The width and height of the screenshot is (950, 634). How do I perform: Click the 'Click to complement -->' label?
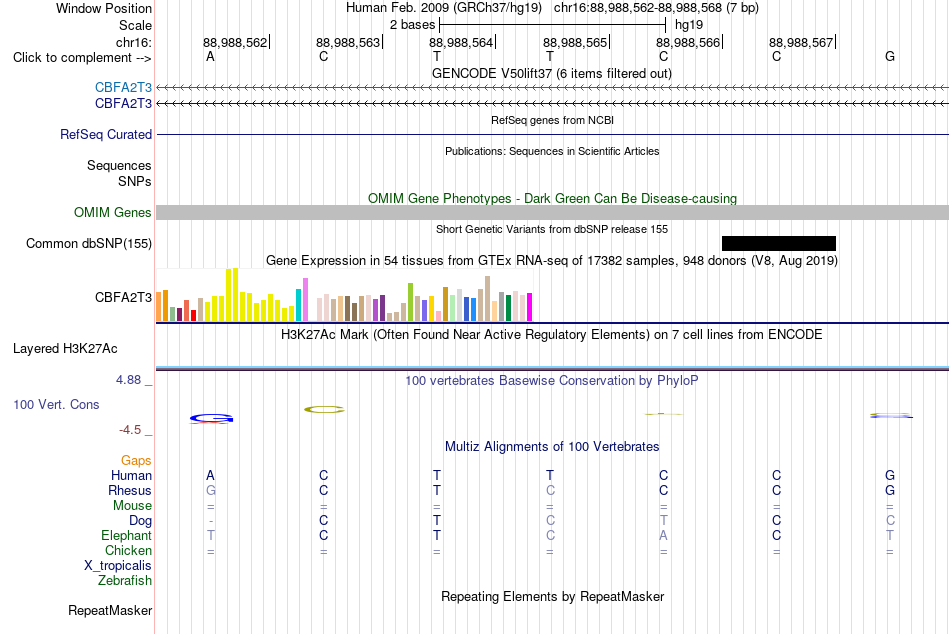tap(82, 58)
